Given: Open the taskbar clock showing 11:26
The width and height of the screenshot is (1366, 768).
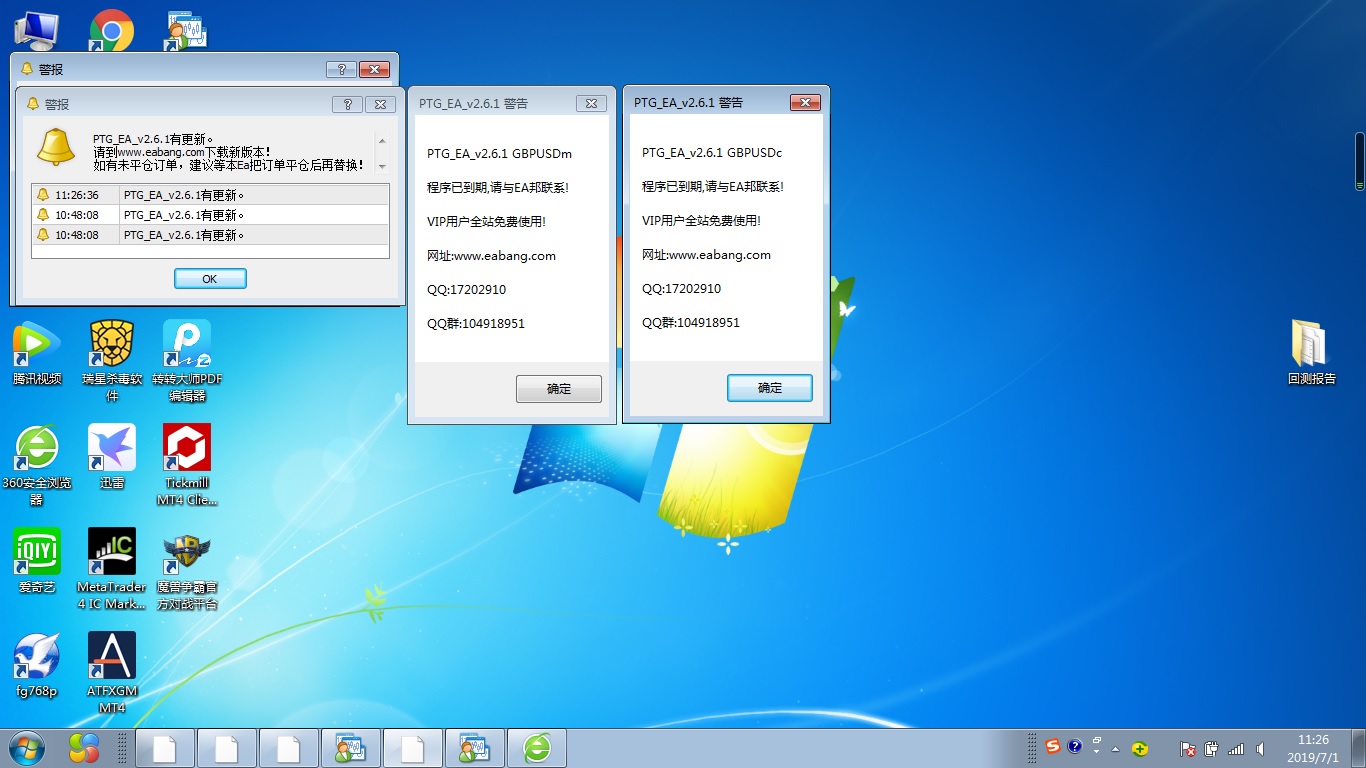Looking at the screenshot, I should pyautogui.click(x=1313, y=748).
